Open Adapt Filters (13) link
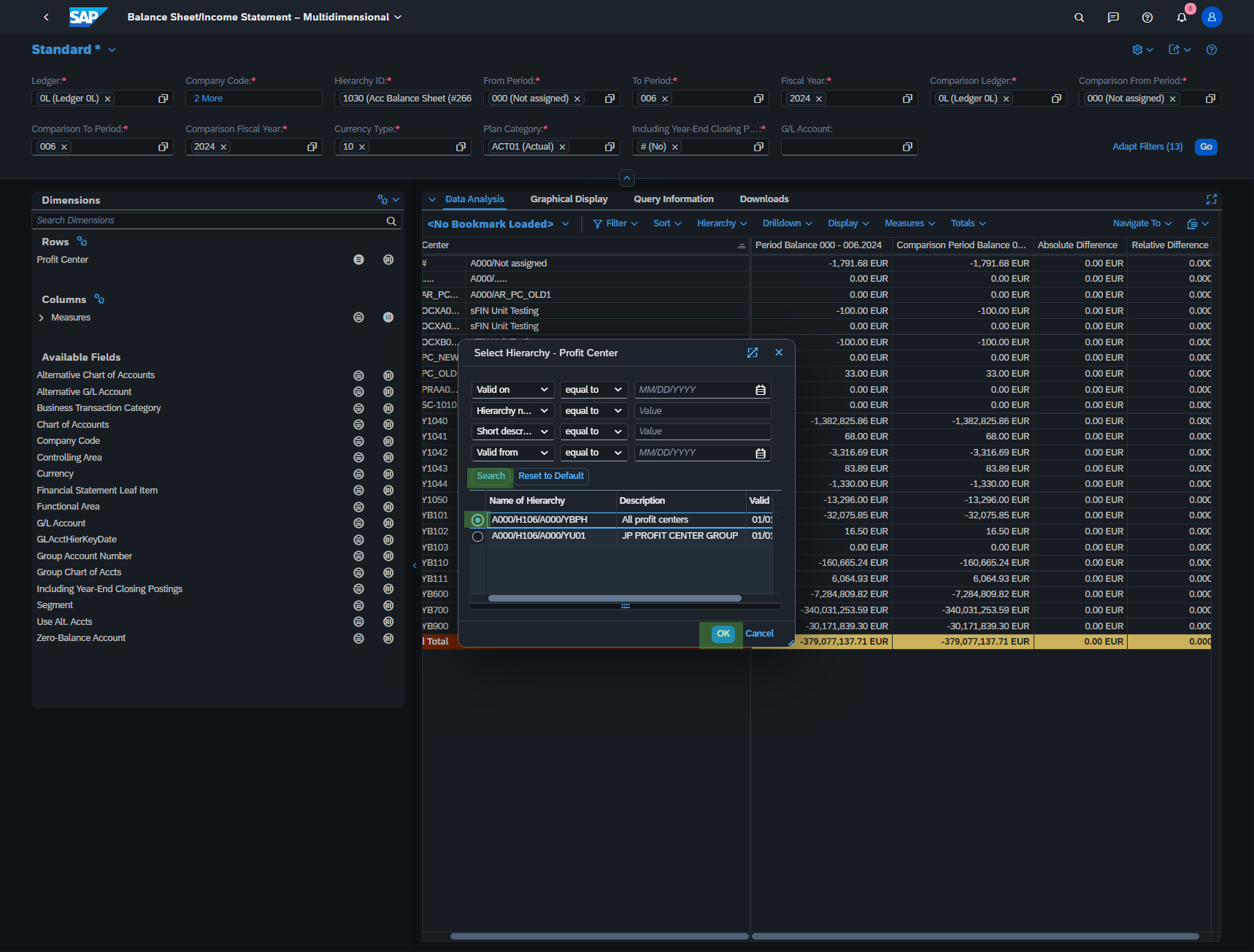Viewport: 1254px width, 952px height. pos(1147,147)
